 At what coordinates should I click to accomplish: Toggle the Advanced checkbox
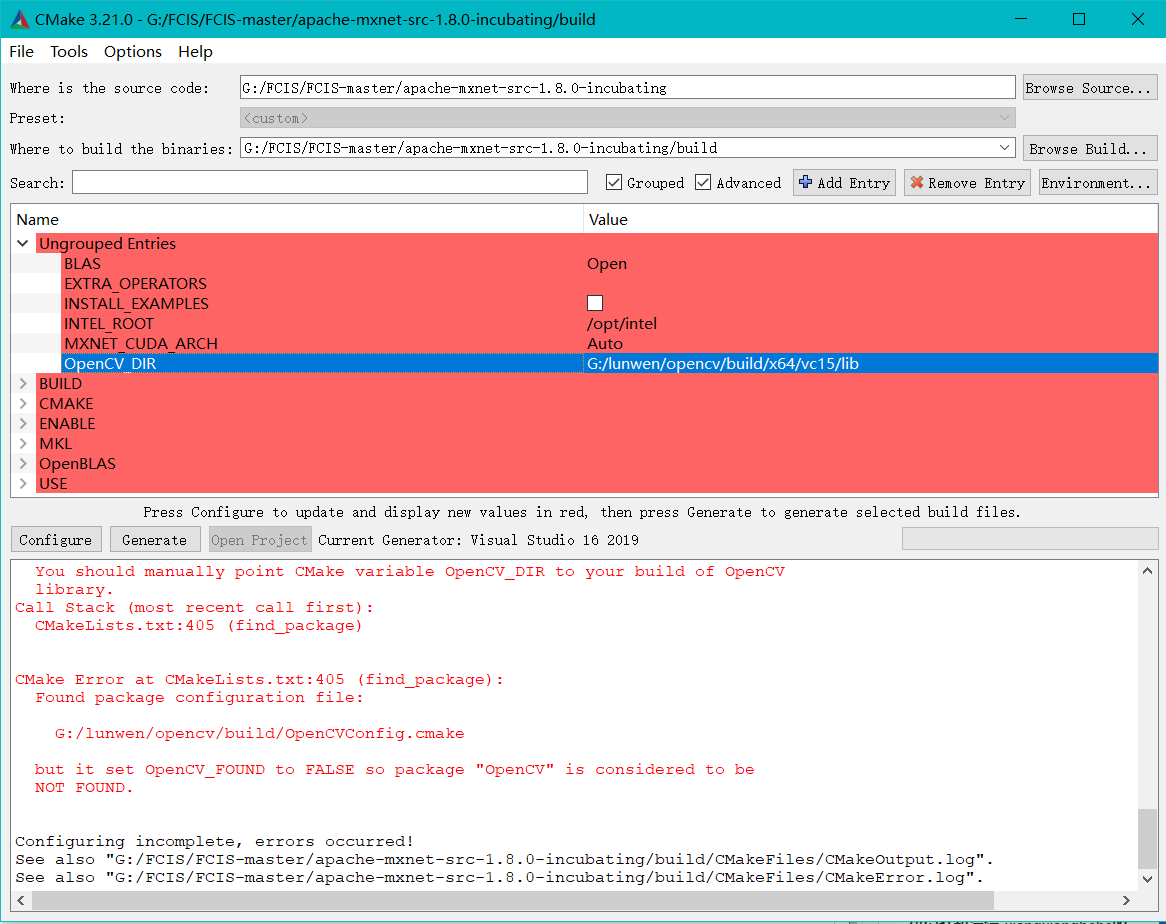(703, 182)
